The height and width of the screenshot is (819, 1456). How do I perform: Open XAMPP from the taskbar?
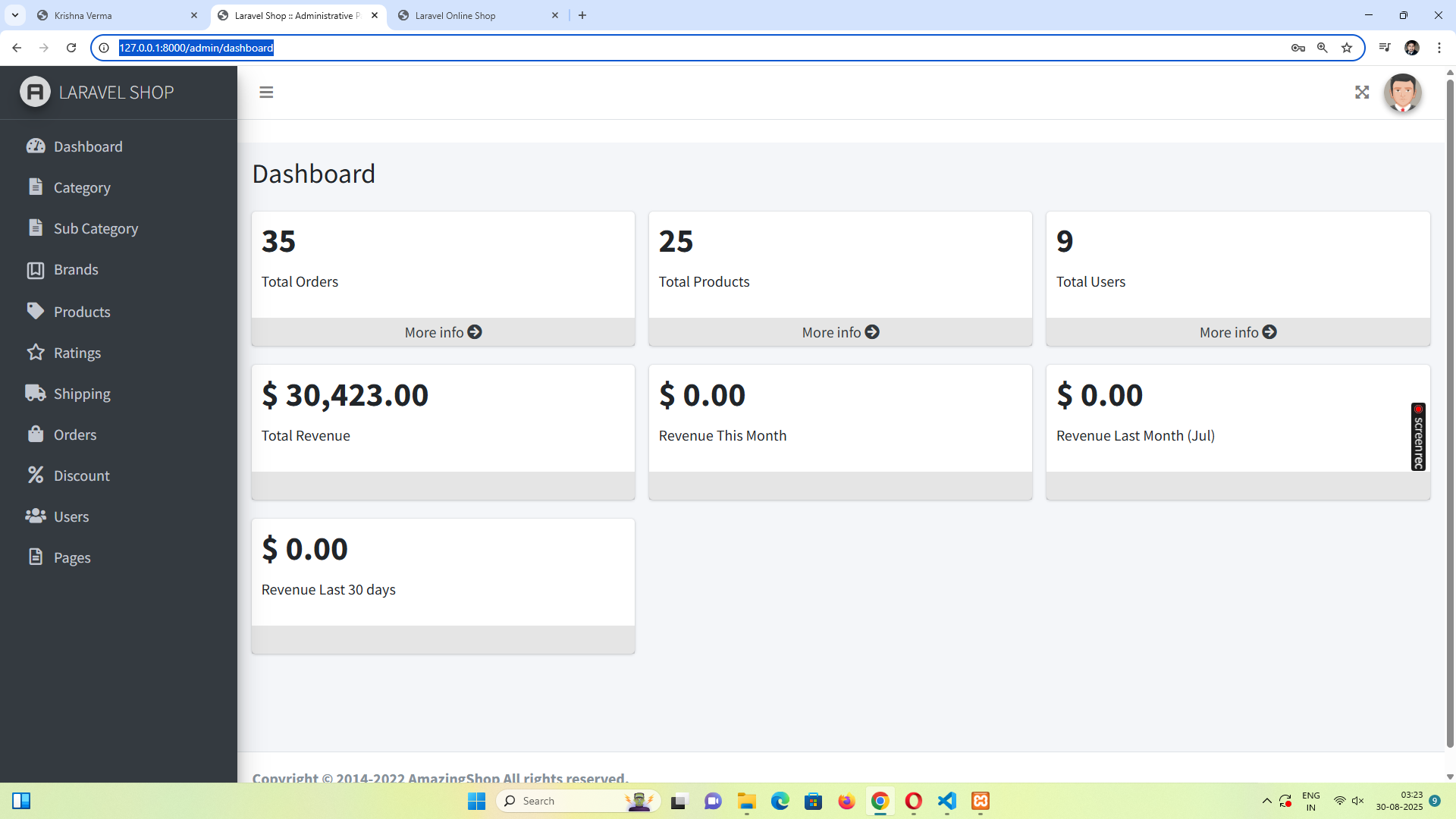point(981,801)
